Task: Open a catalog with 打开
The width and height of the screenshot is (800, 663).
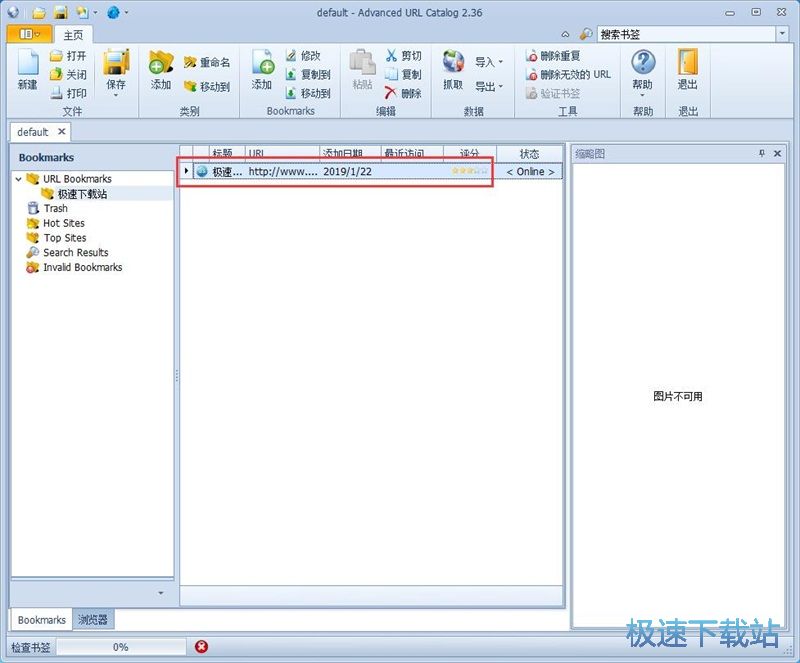Action: 68,56
